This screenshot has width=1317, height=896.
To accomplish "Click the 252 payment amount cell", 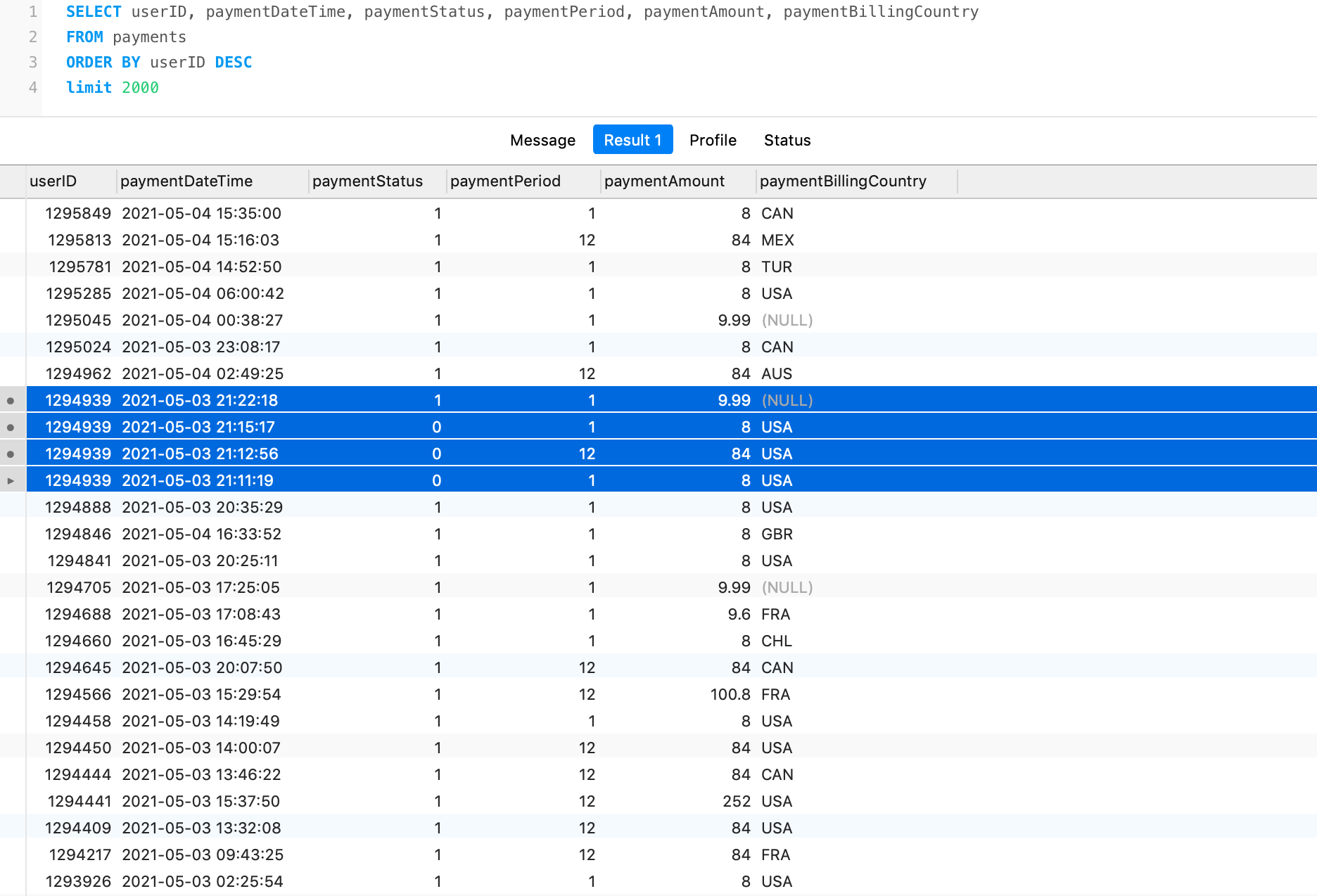I will pyautogui.click(x=737, y=801).
